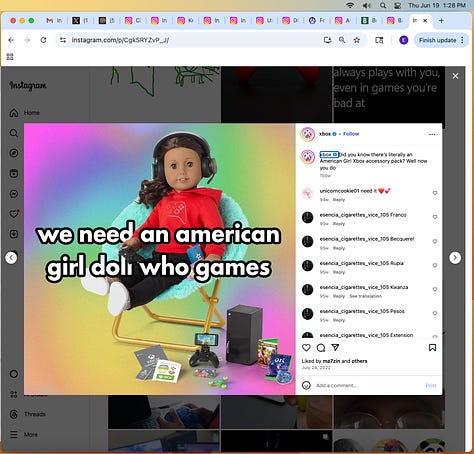Like the post with heart icon

pos(306,348)
